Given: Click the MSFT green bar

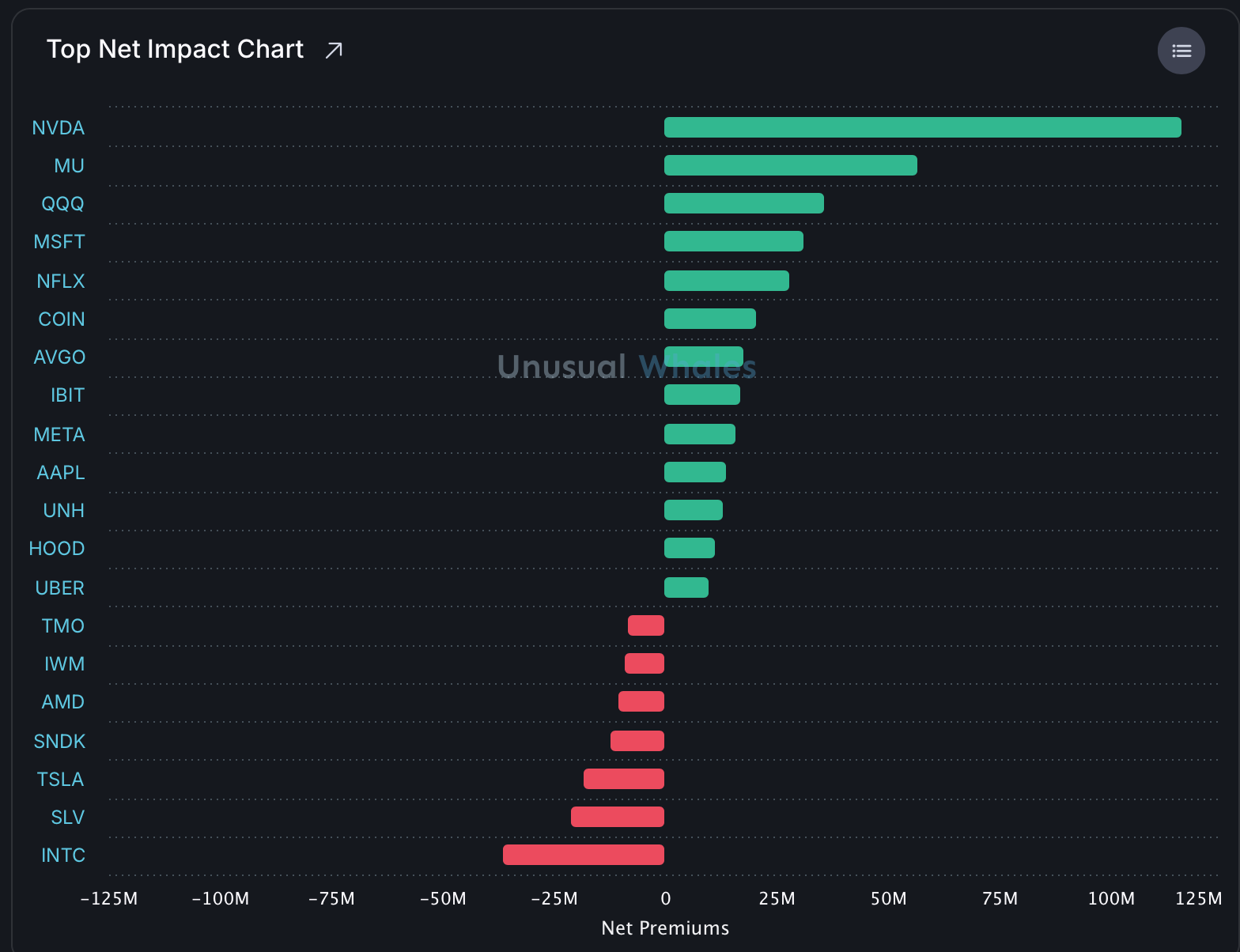Looking at the screenshot, I should click(734, 241).
